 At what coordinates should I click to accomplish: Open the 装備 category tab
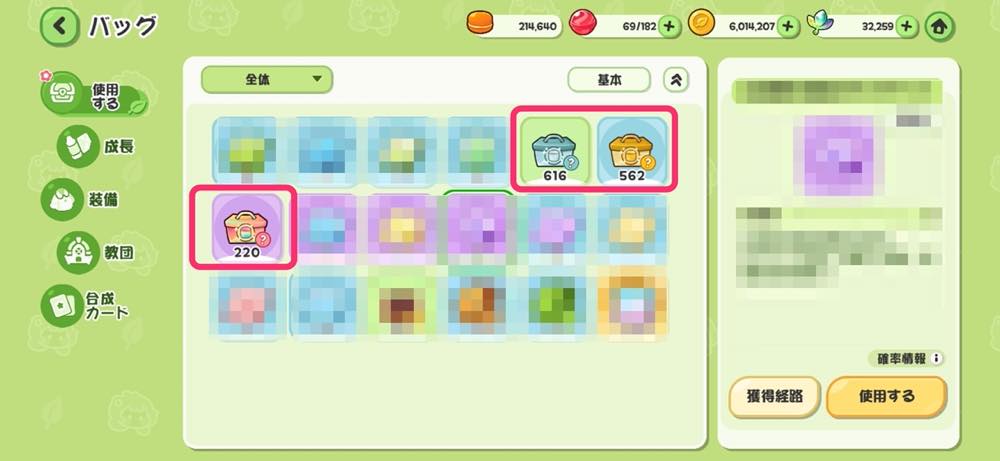80,200
